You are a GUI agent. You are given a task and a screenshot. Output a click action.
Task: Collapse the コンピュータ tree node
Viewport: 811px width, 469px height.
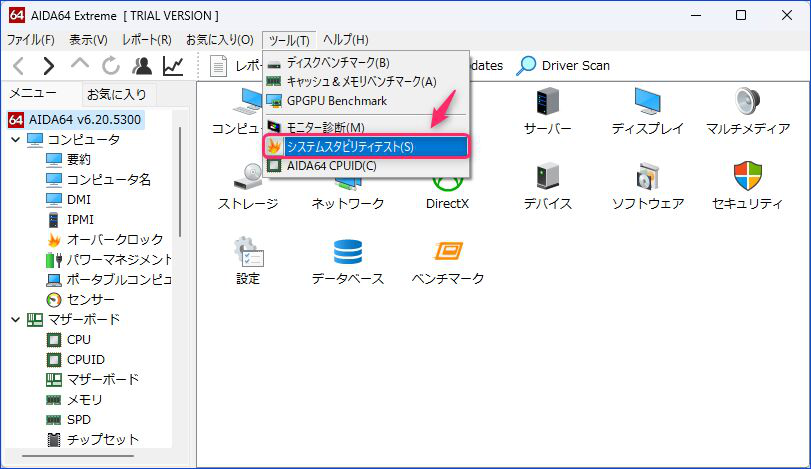tap(16, 140)
